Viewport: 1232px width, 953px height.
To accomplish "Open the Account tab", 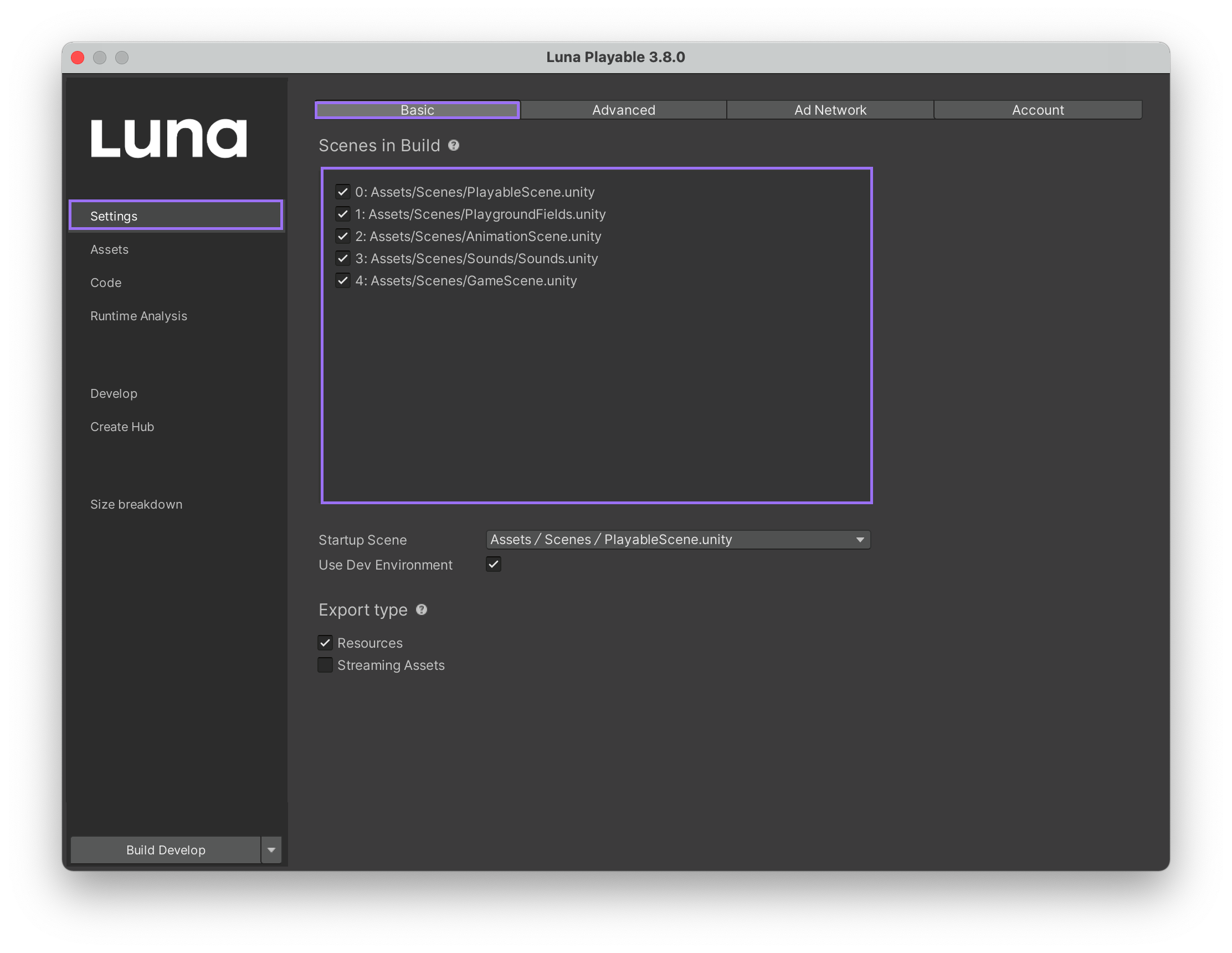I will (x=1038, y=110).
